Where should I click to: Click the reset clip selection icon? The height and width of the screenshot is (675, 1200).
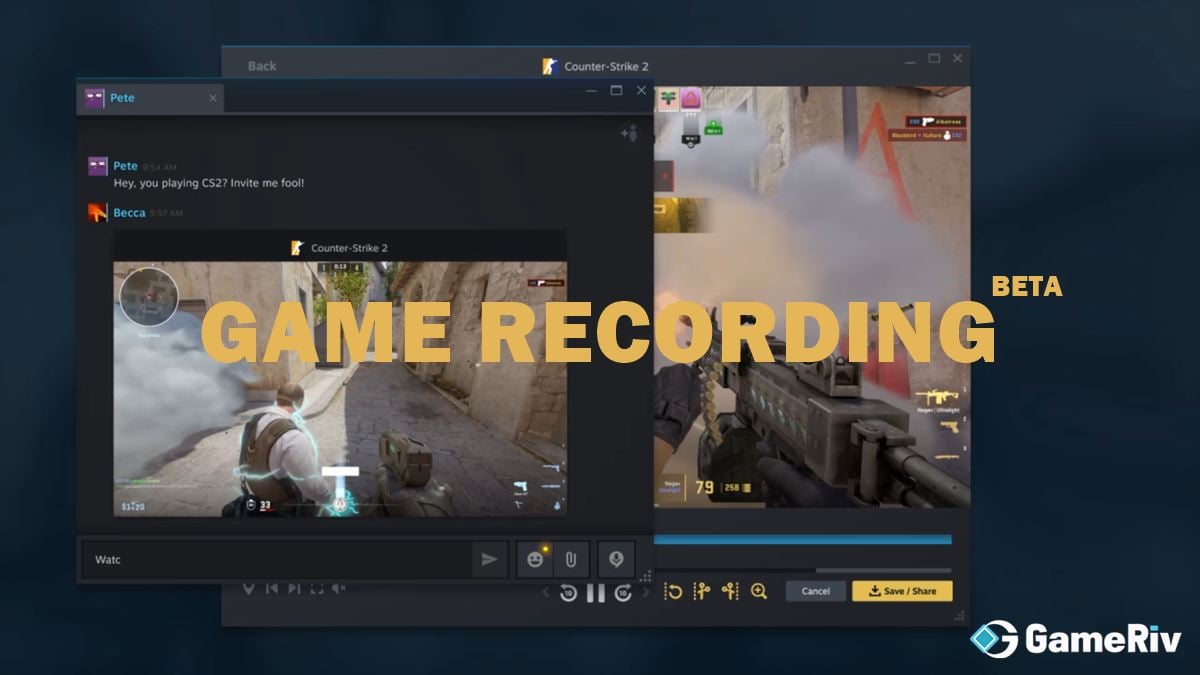pyautogui.click(x=674, y=591)
